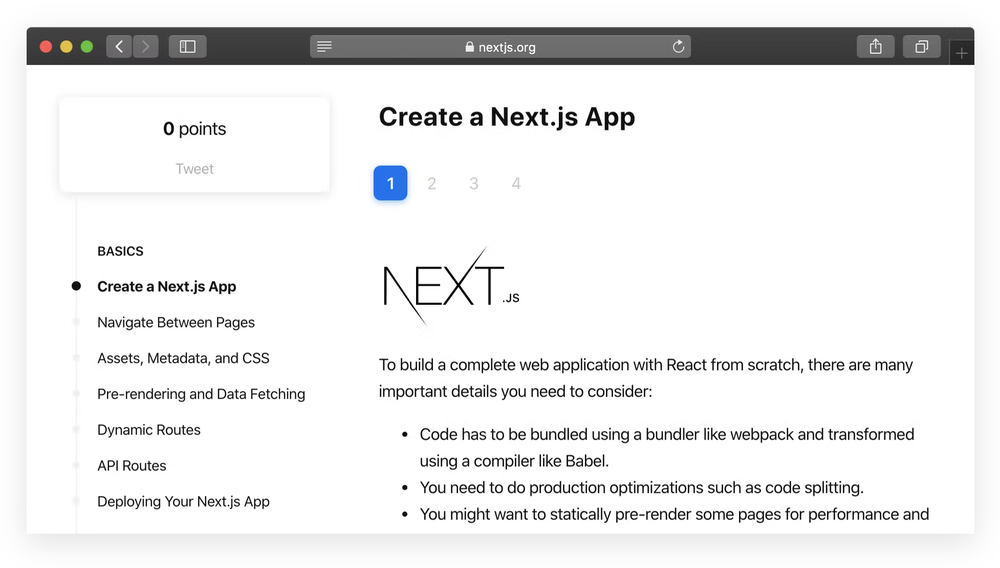The image size is (1000, 568).
Task: Open the API Routes lesson
Action: coord(131,465)
